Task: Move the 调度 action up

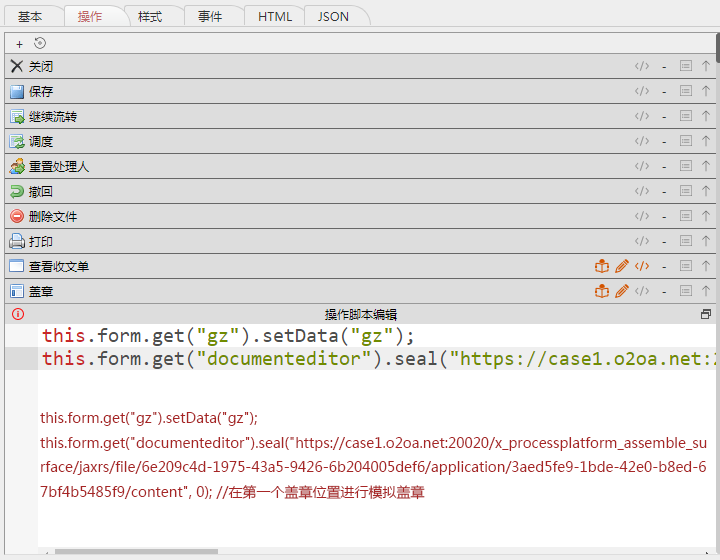Action: pos(706,141)
